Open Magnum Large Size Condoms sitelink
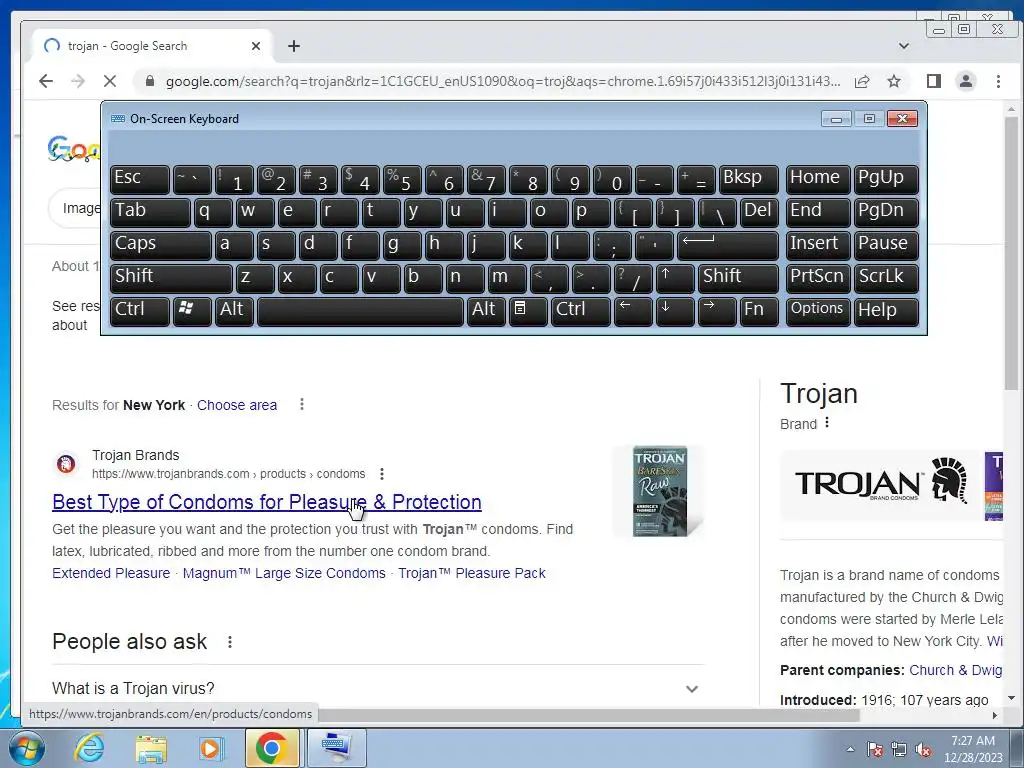 click(x=284, y=573)
